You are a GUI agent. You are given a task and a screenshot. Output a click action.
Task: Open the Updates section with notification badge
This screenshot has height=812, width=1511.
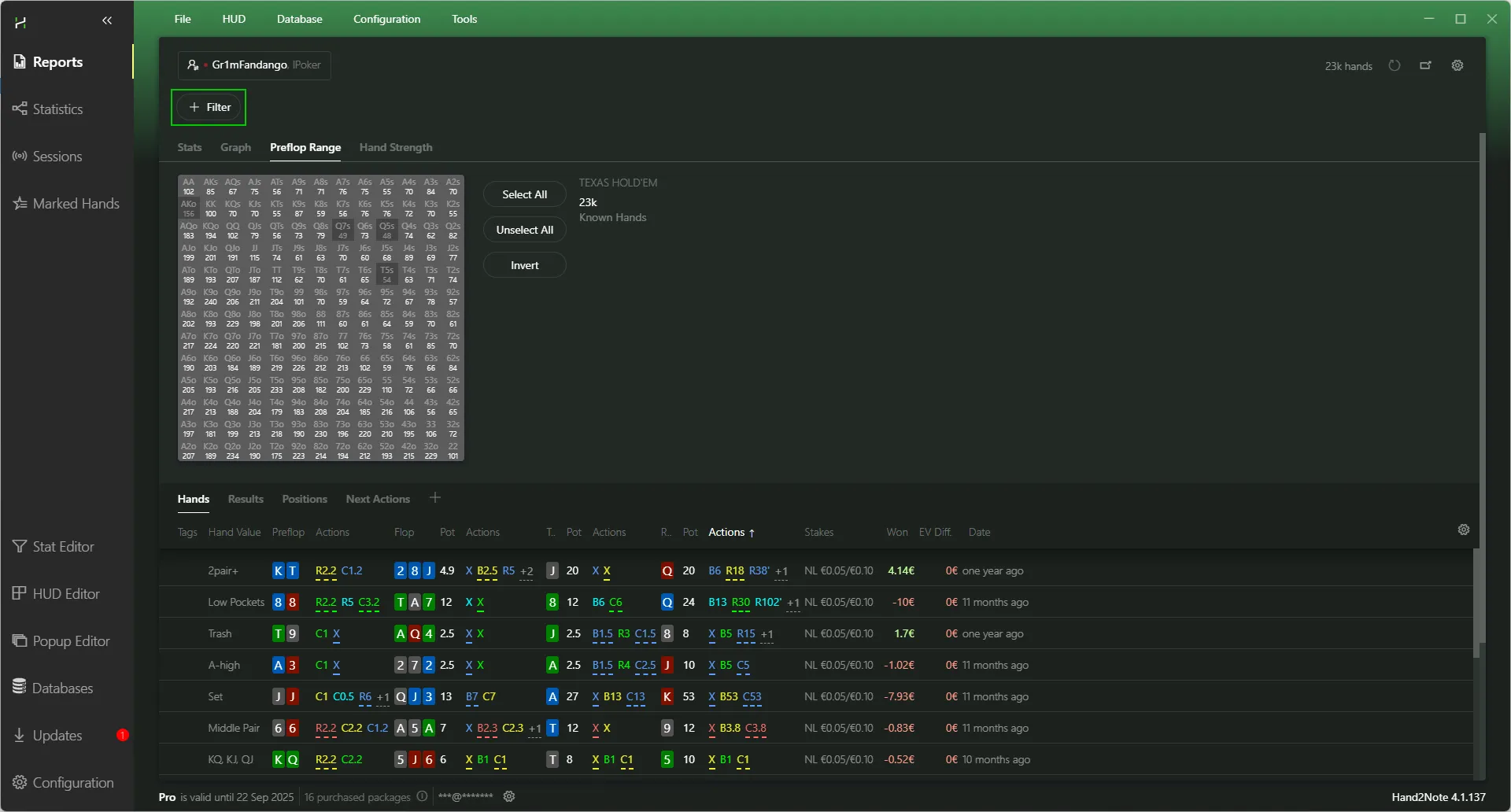click(57, 736)
